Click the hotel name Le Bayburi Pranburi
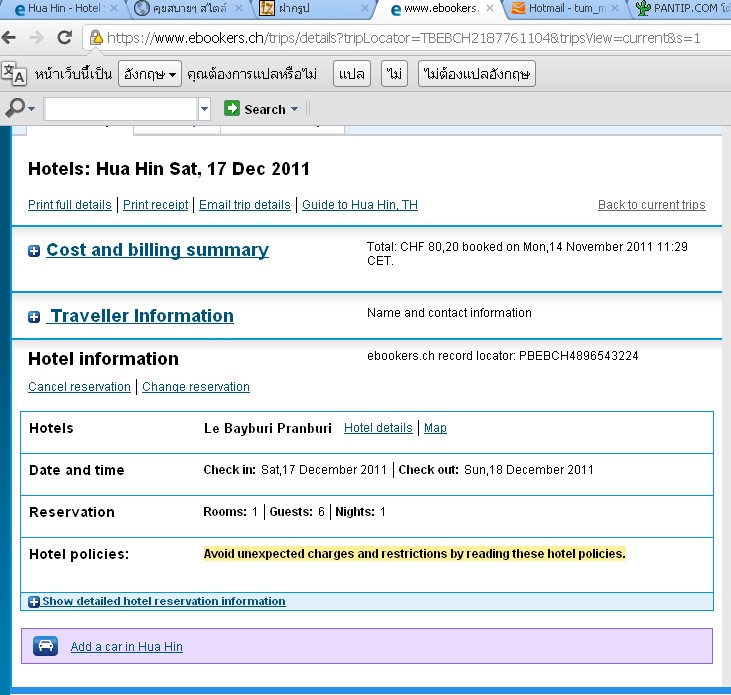 (268, 428)
